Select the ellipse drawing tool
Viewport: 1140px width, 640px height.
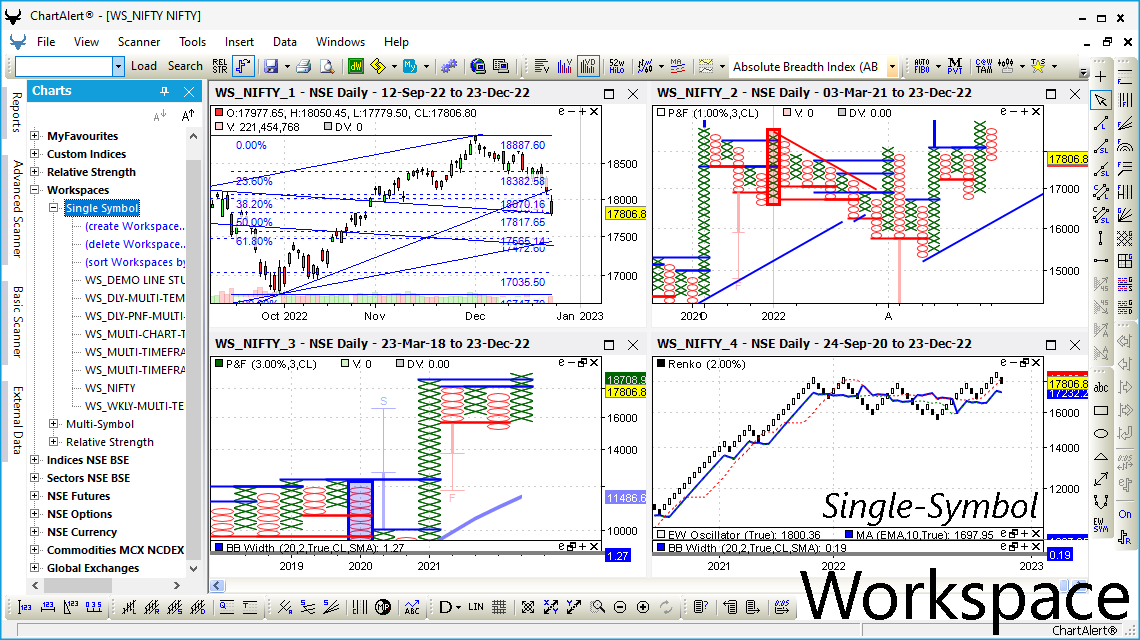click(1101, 433)
